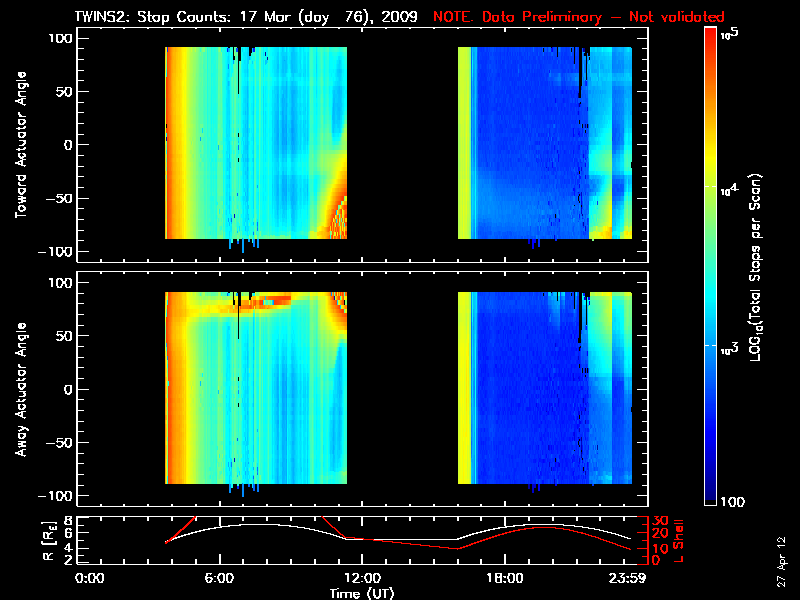Click the '-100' tick on Toward Actuator axis
The width and height of the screenshot is (800, 600).
pyautogui.click(x=56, y=252)
